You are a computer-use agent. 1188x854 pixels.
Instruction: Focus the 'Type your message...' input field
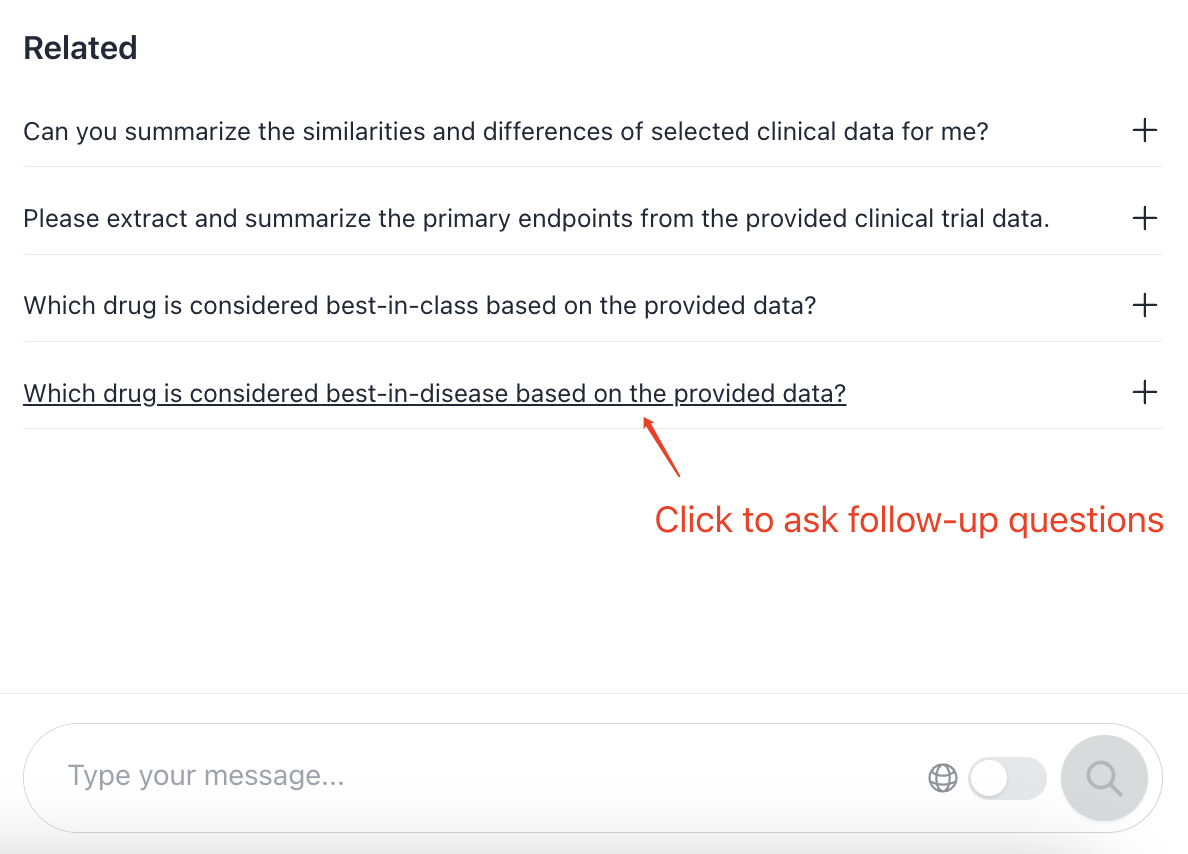pos(485,776)
